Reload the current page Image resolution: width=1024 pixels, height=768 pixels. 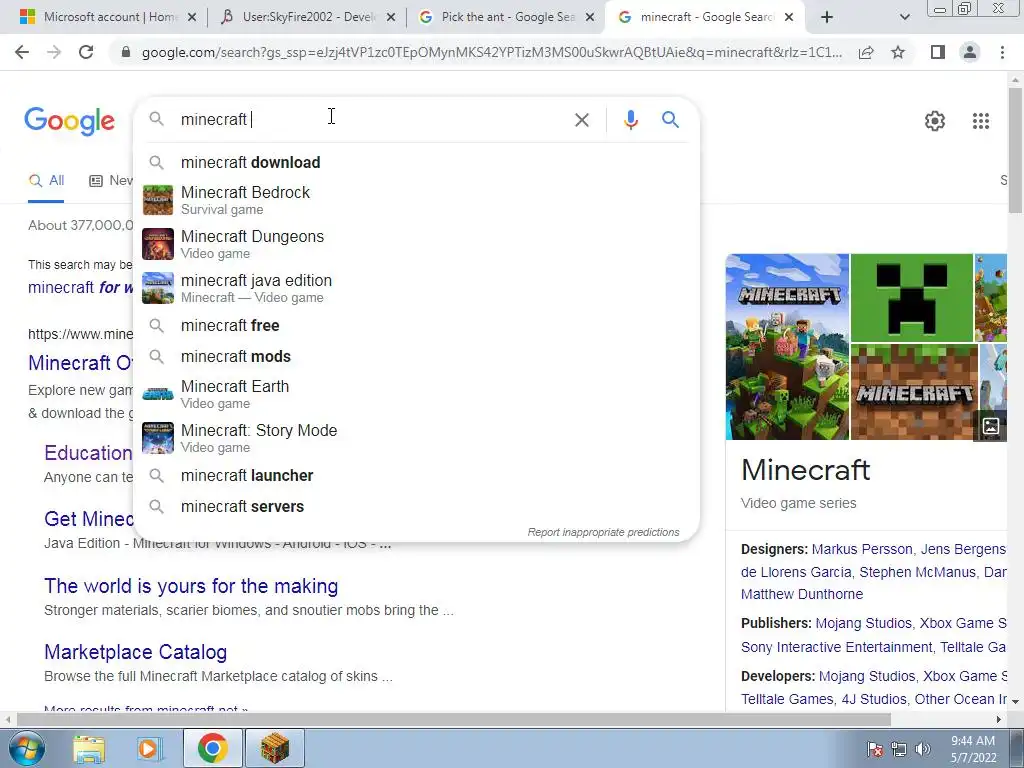[86, 52]
